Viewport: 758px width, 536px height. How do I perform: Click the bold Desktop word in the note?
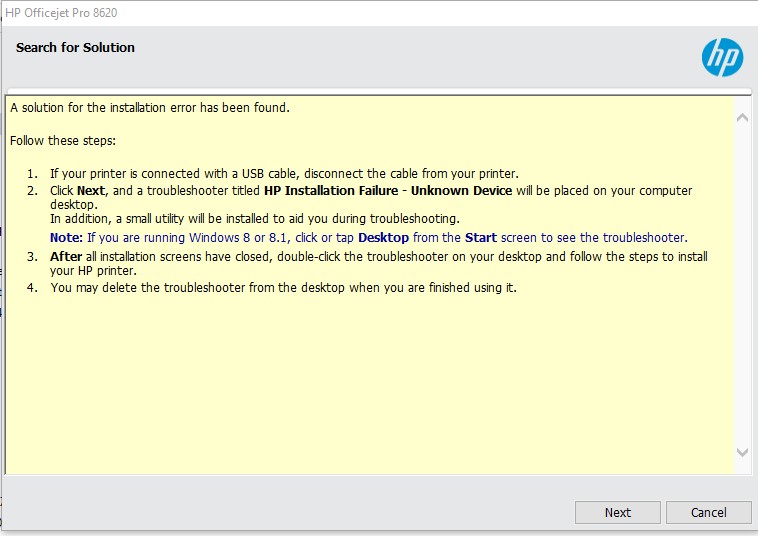coord(383,237)
